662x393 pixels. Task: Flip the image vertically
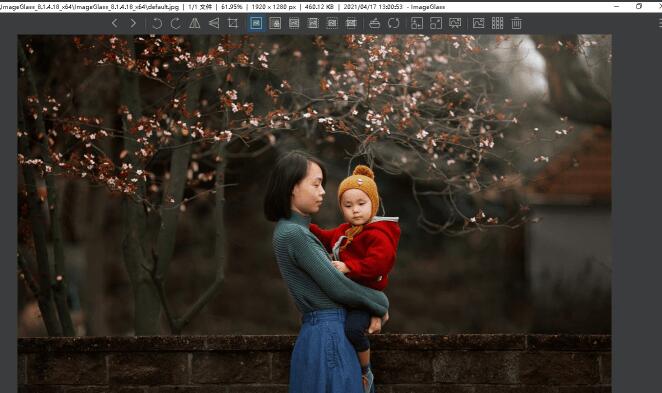[214, 23]
